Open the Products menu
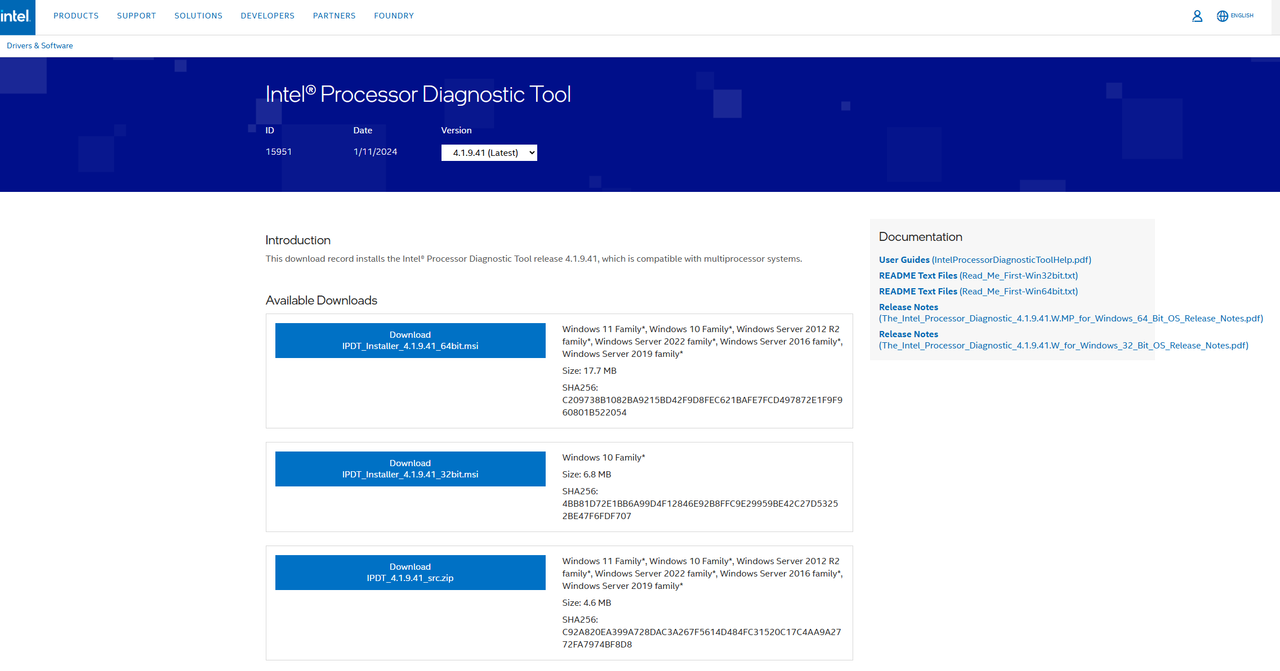This screenshot has height=671, width=1280. [x=76, y=16]
